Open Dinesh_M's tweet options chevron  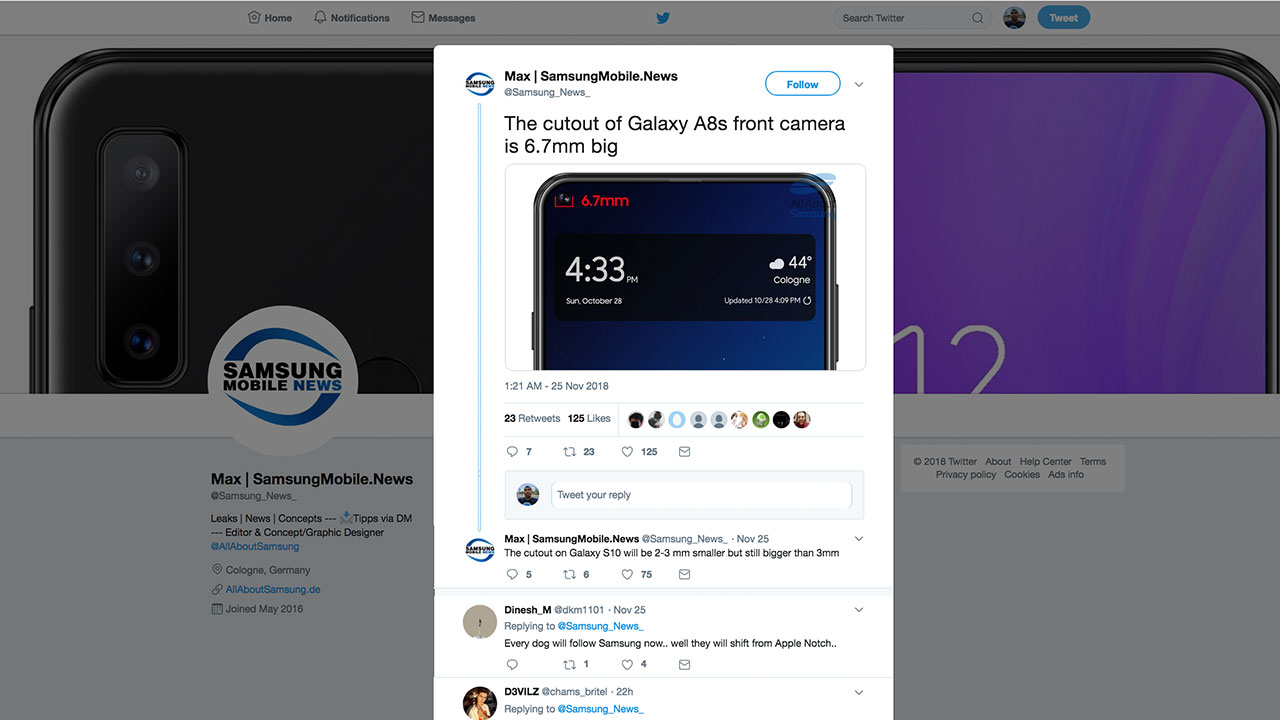click(x=859, y=610)
